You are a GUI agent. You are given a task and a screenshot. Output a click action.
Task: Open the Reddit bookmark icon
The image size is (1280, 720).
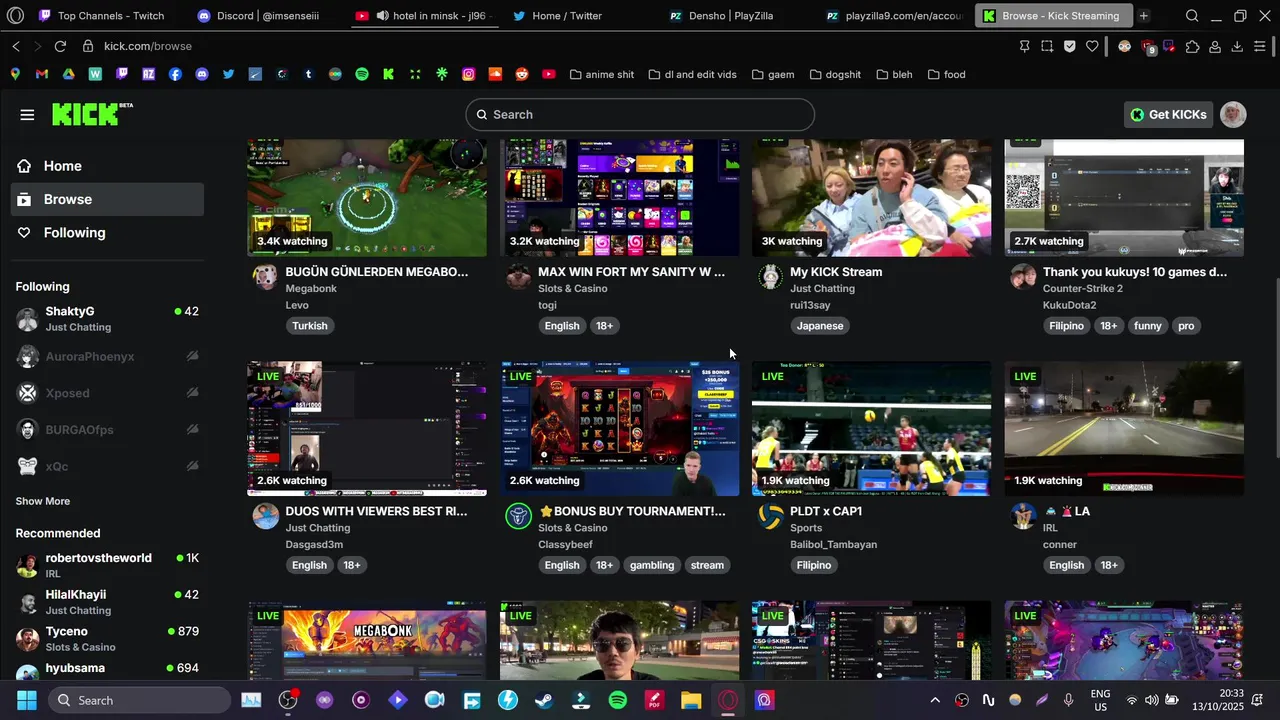[x=522, y=74]
